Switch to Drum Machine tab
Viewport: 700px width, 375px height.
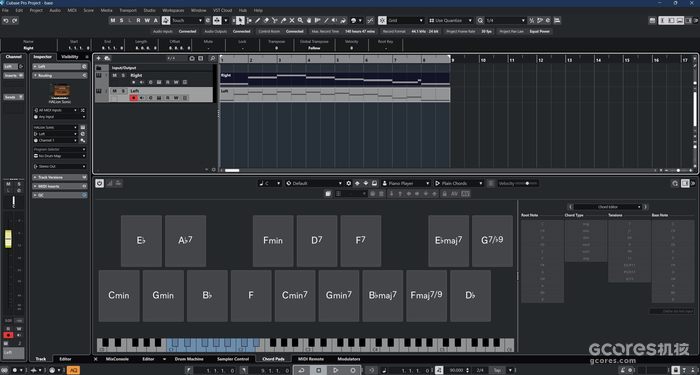[x=189, y=359]
